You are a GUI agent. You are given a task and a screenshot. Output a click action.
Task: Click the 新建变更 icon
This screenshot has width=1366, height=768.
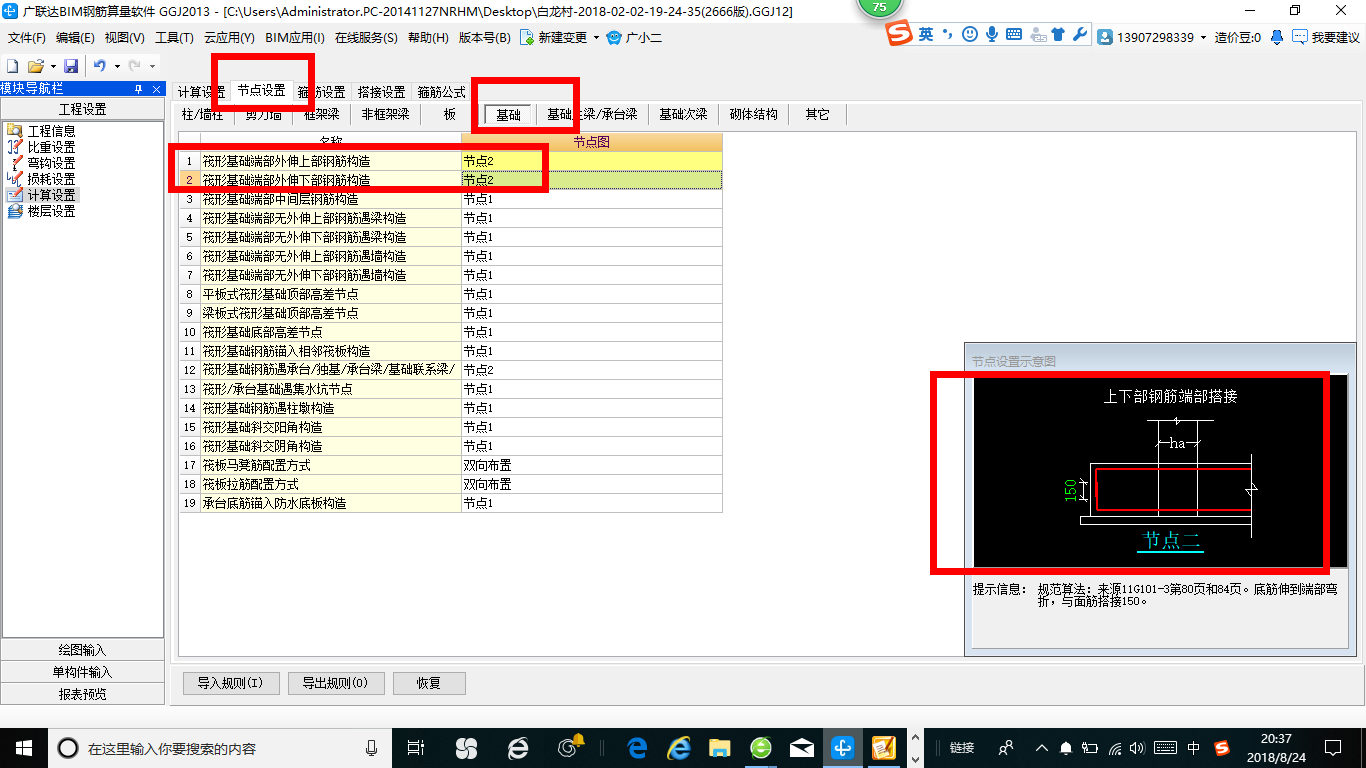[526, 37]
